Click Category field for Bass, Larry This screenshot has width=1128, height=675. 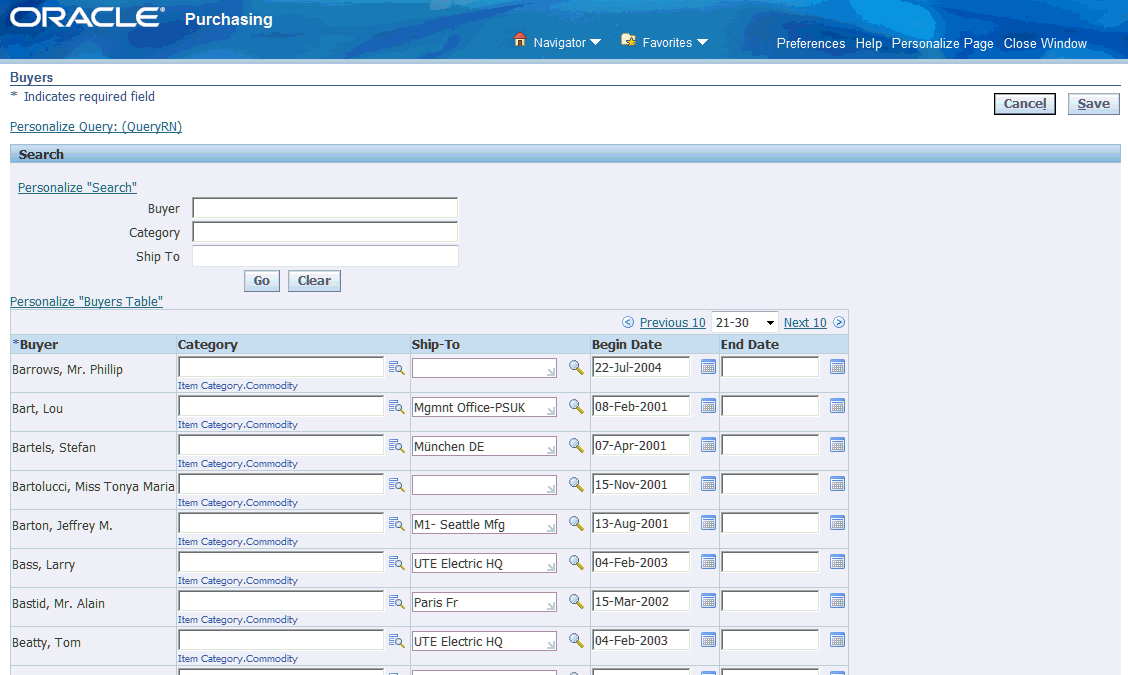[x=281, y=562]
